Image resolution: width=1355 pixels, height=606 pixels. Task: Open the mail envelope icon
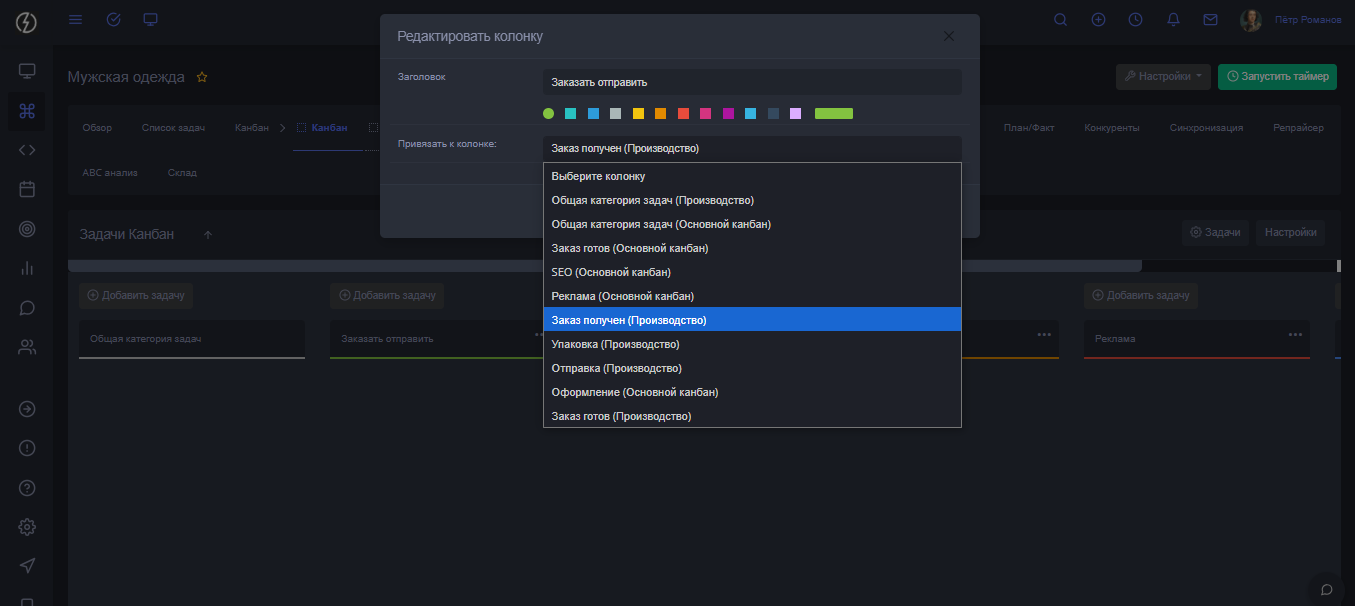click(x=1210, y=20)
